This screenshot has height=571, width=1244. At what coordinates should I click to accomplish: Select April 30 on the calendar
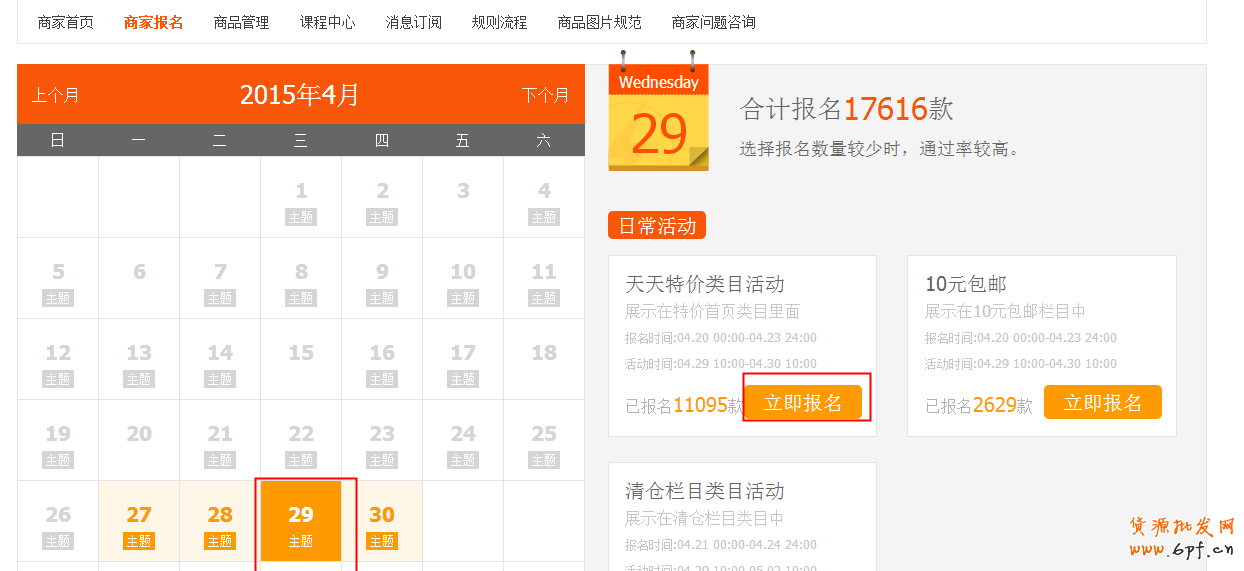click(382, 521)
